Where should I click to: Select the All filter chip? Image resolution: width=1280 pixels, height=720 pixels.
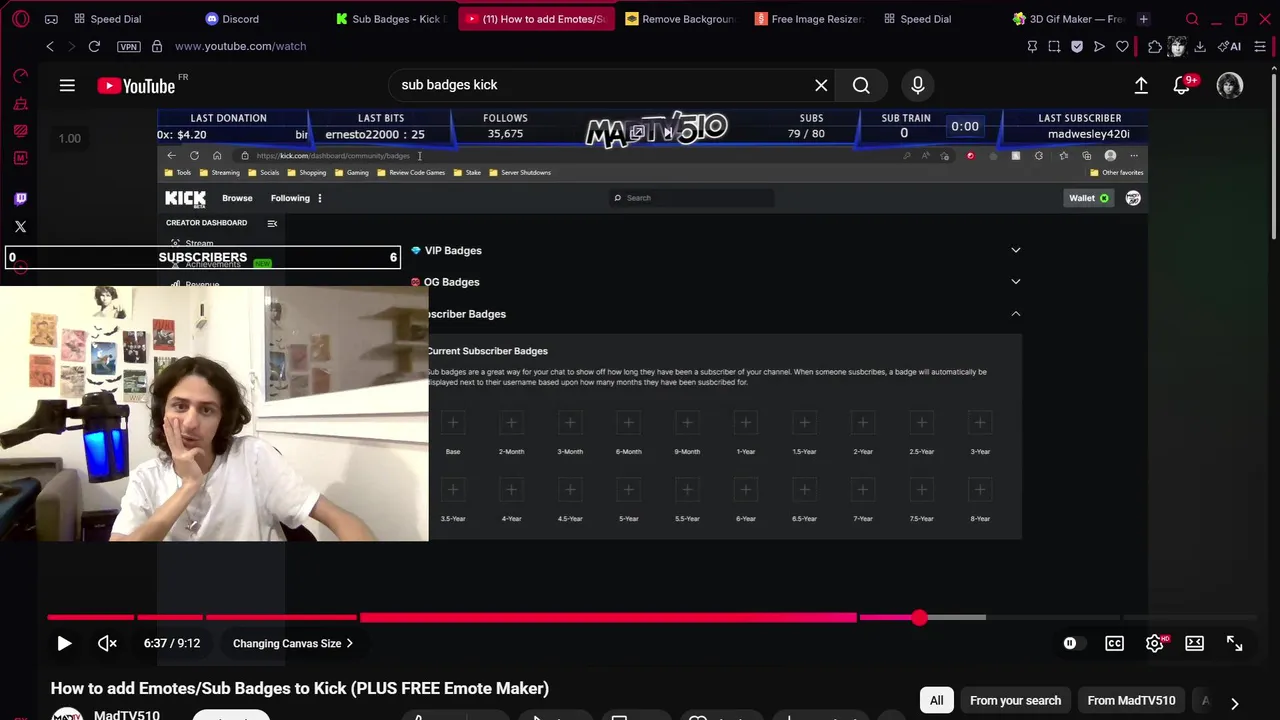pos(936,701)
